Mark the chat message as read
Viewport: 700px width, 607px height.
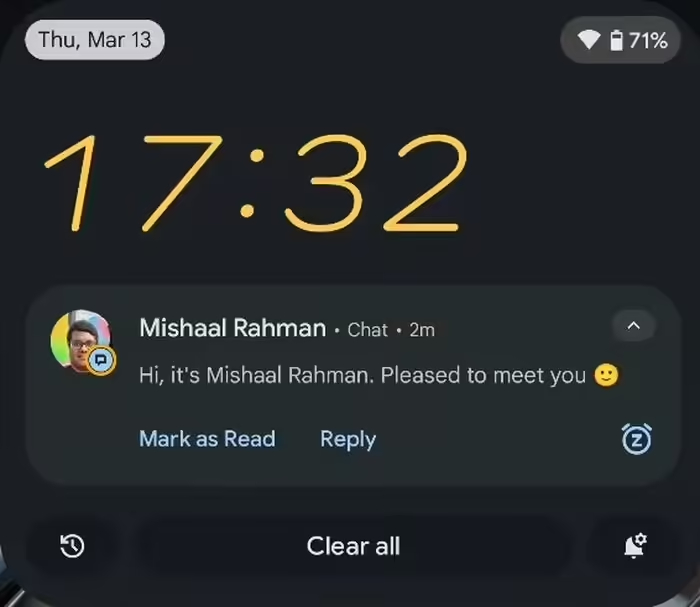click(x=208, y=439)
